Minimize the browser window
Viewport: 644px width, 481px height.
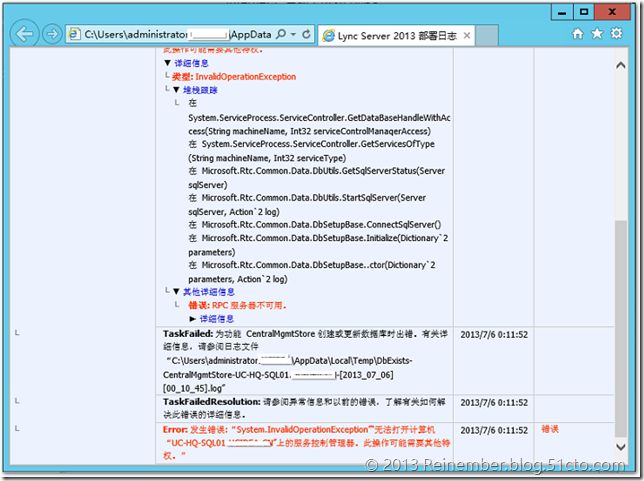click(x=562, y=12)
